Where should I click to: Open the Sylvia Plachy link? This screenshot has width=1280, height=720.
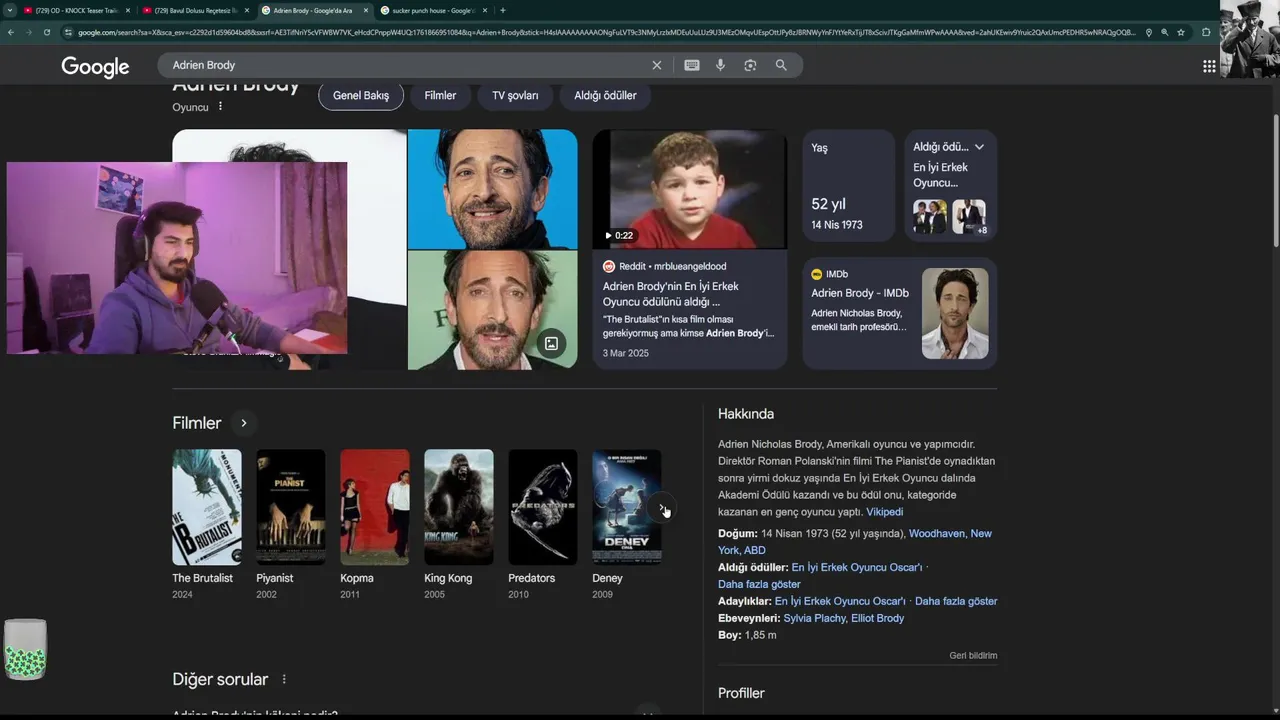[814, 618]
